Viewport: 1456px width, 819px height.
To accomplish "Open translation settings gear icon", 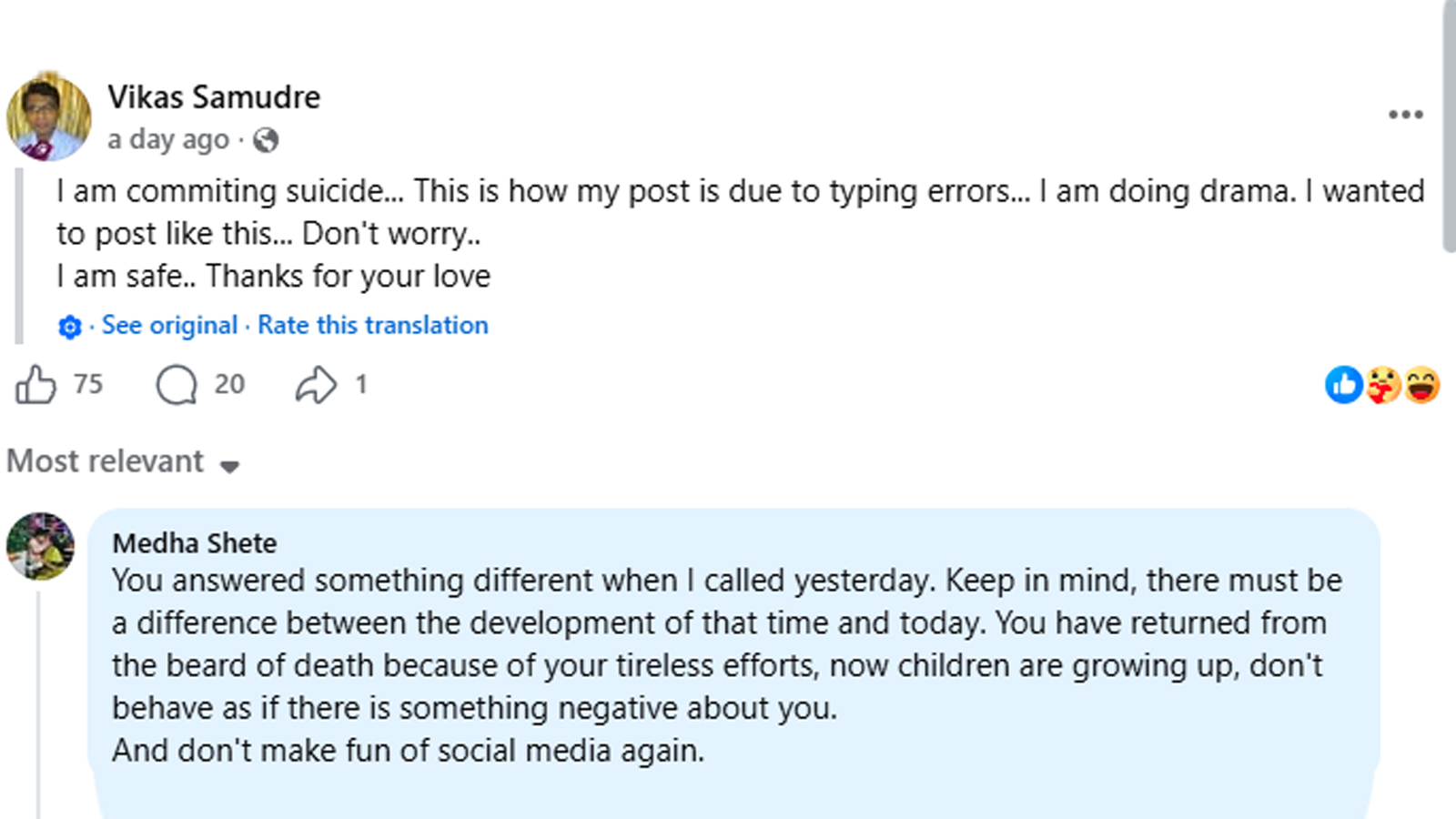I will [70, 327].
